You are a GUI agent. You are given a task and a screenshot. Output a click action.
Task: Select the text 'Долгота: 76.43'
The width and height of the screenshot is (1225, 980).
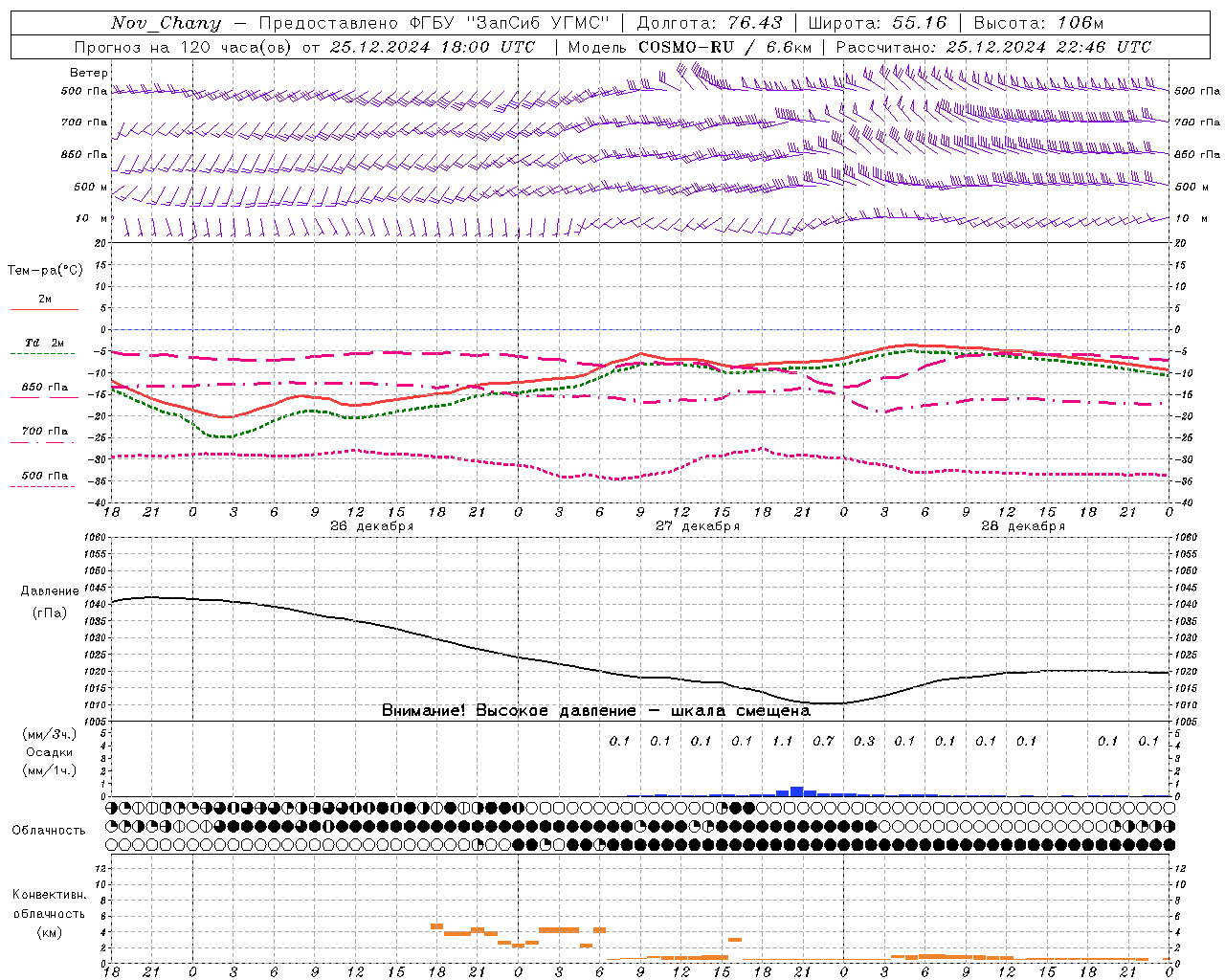(709, 23)
